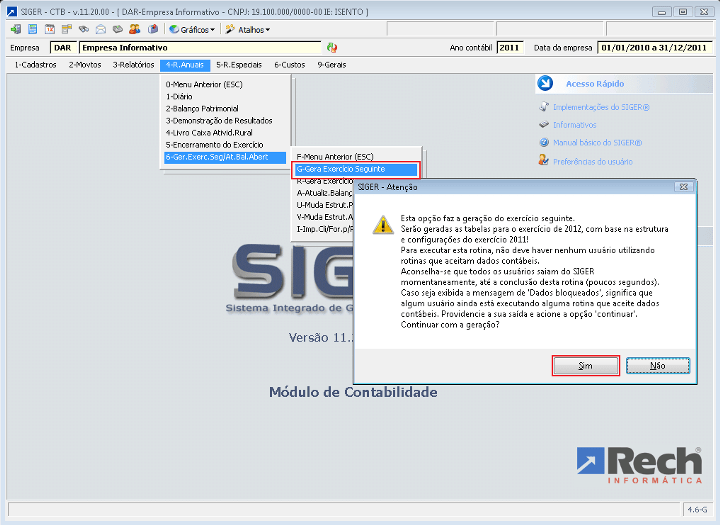Select 5-Encerramento do Exercício menu entry
720x525 pixels.
point(225,145)
